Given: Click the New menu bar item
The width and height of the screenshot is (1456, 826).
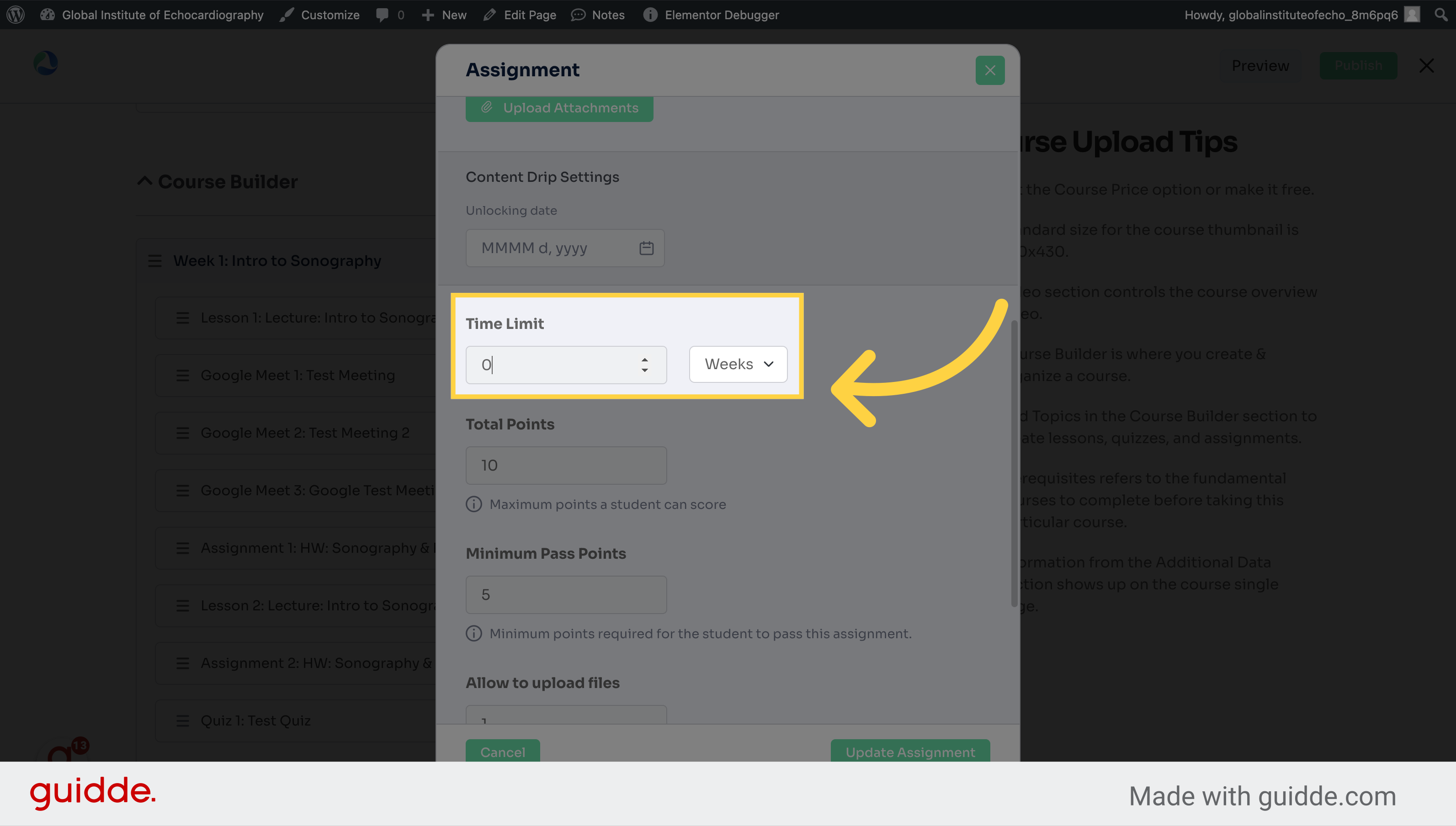Looking at the screenshot, I should [444, 14].
